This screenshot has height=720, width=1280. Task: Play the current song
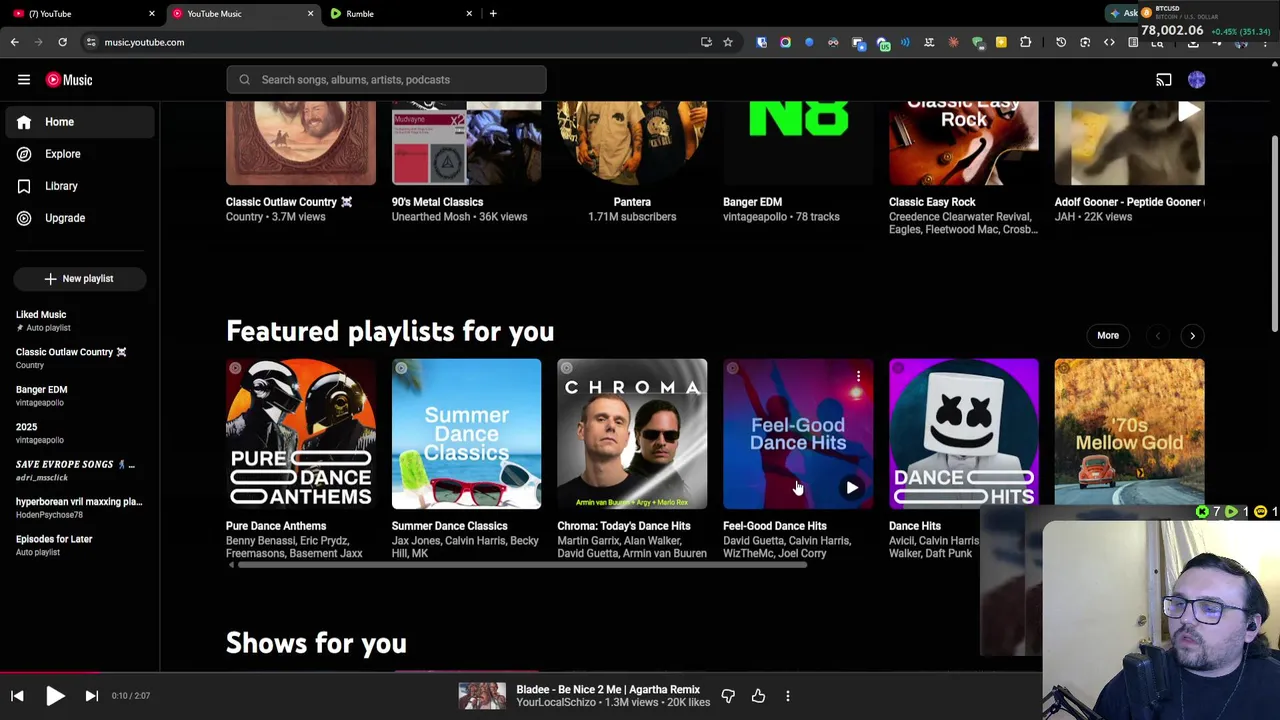click(x=55, y=696)
